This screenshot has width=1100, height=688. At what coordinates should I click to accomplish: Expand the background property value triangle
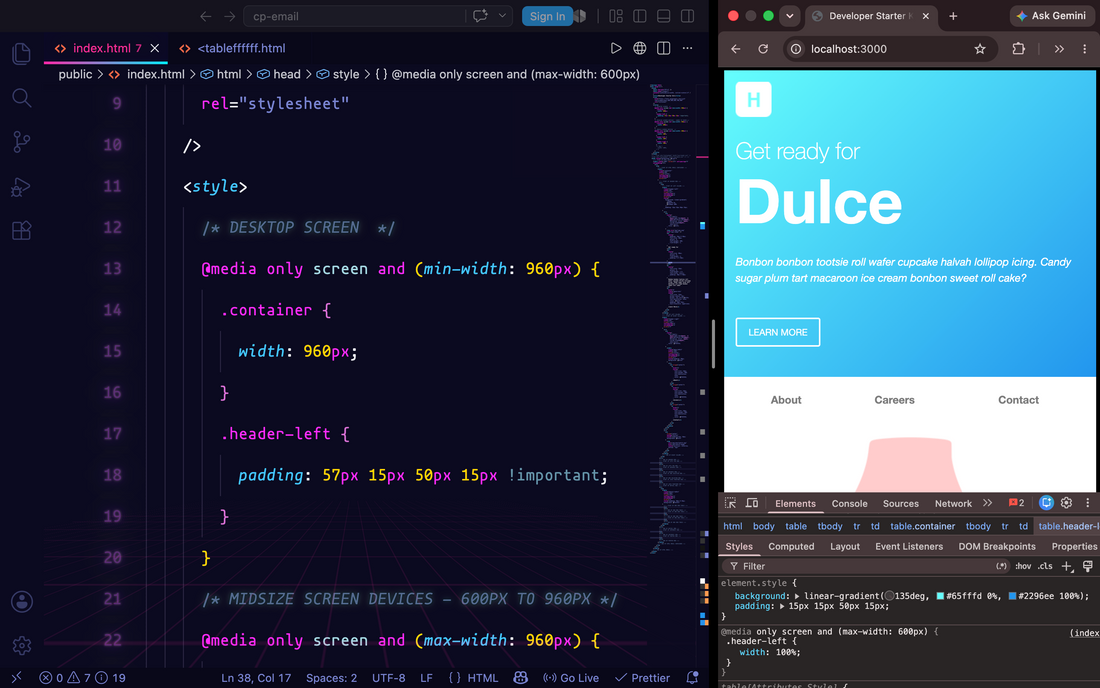pos(797,596)
